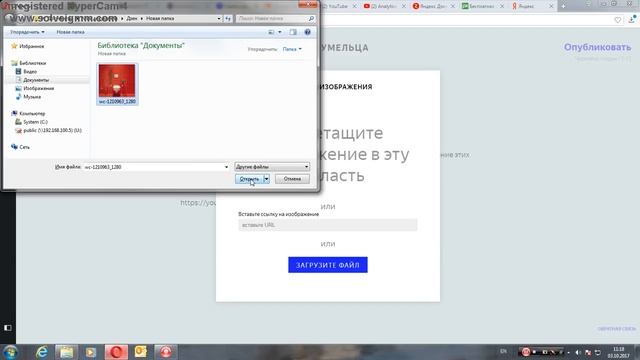Open Windows Explorer from the taskbar
The width and height of the screenshot is (640, 360).
[66, 352]
